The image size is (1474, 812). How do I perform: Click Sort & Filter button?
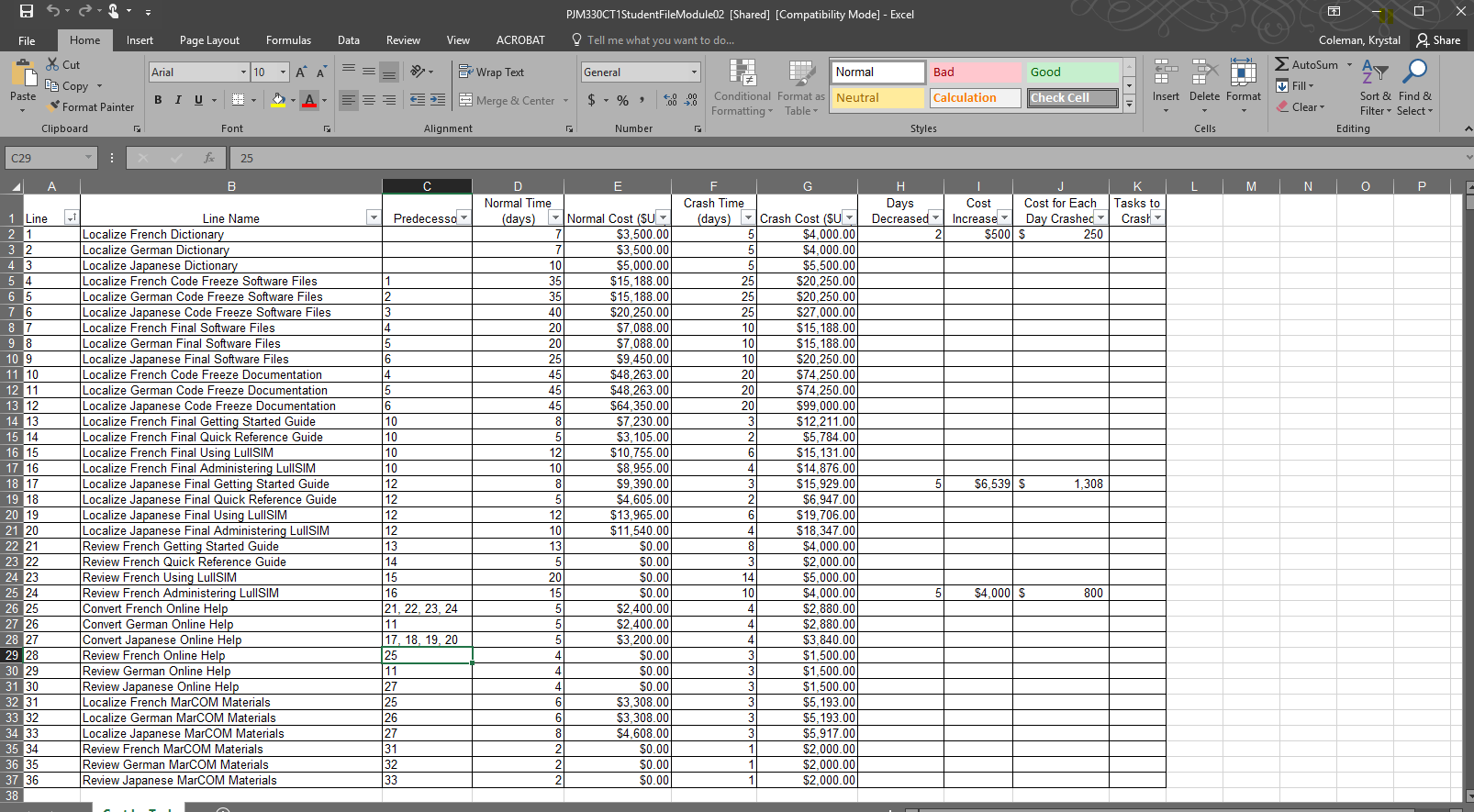[x=1375, y=87]
